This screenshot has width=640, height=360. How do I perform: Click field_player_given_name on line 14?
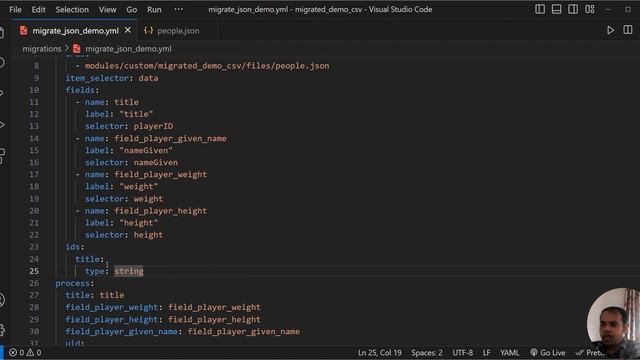(171, 138)
